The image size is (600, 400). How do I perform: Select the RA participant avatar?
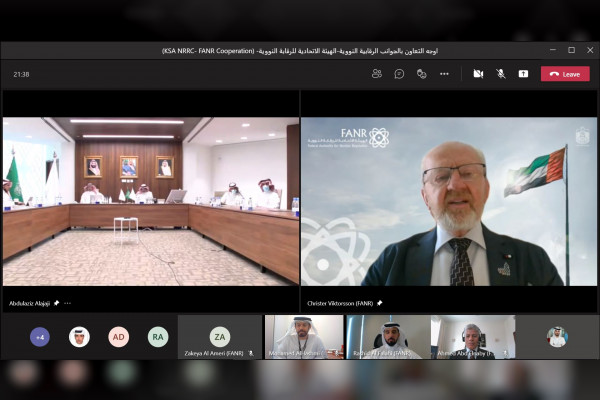click(x=158, y=337)
